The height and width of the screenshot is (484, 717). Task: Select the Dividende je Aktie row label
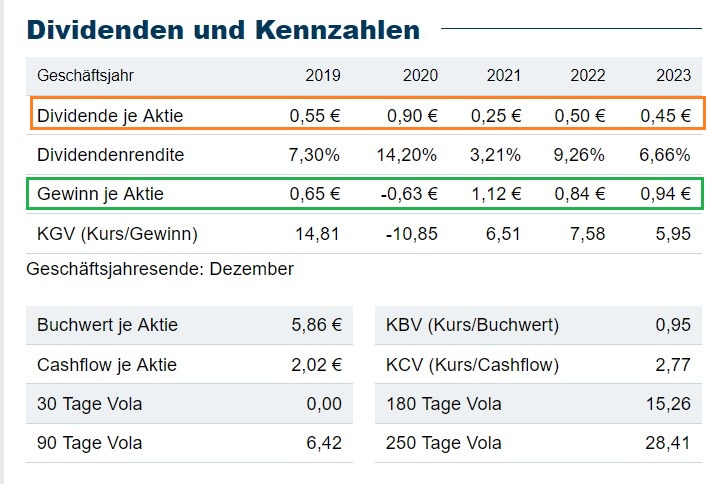point(110,116)
